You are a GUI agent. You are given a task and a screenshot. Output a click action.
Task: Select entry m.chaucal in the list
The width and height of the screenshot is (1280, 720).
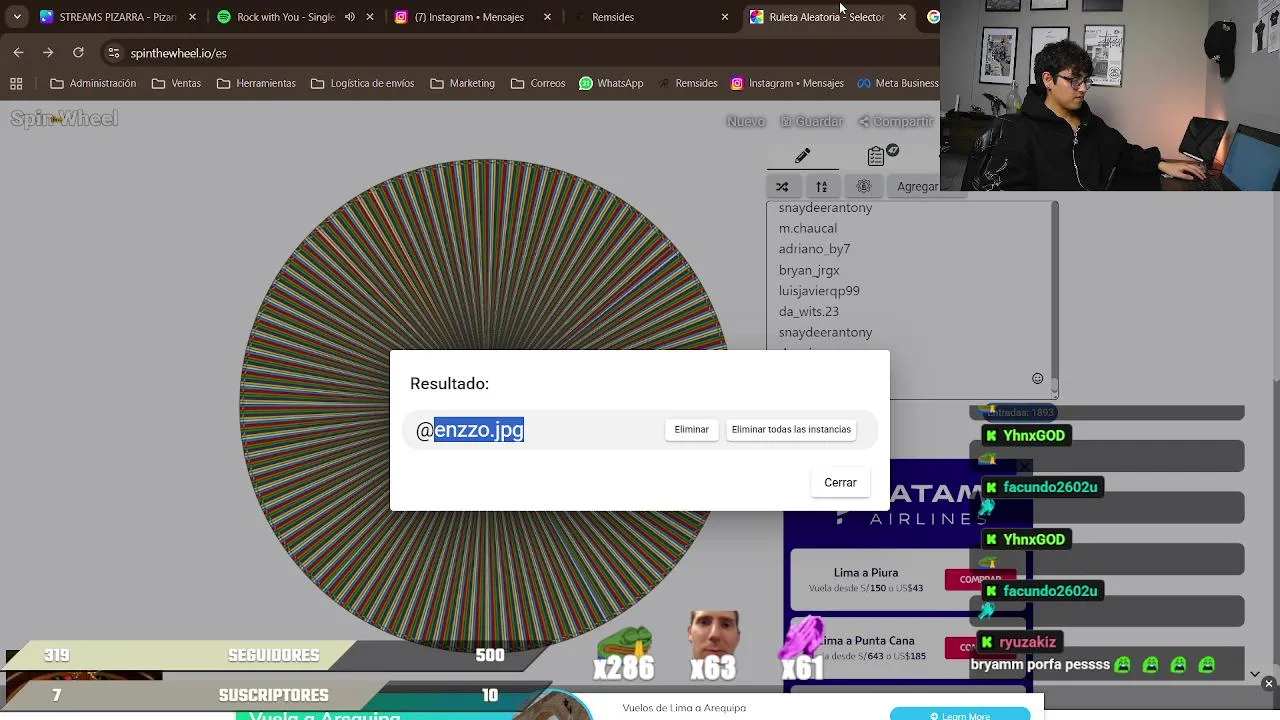click(x=808, y=228)
